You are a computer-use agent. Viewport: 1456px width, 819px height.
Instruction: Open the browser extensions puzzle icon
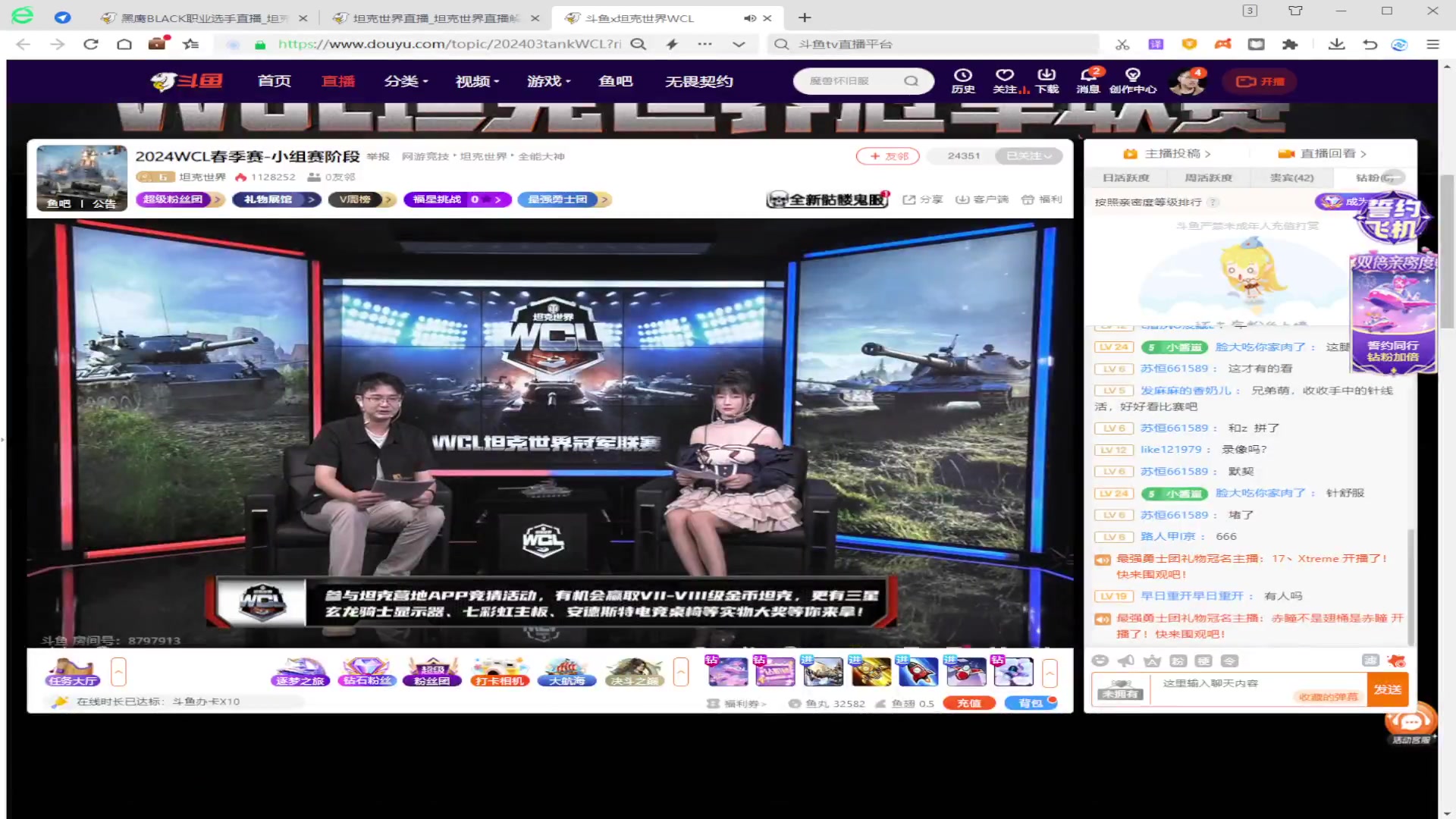(1290, 44)
